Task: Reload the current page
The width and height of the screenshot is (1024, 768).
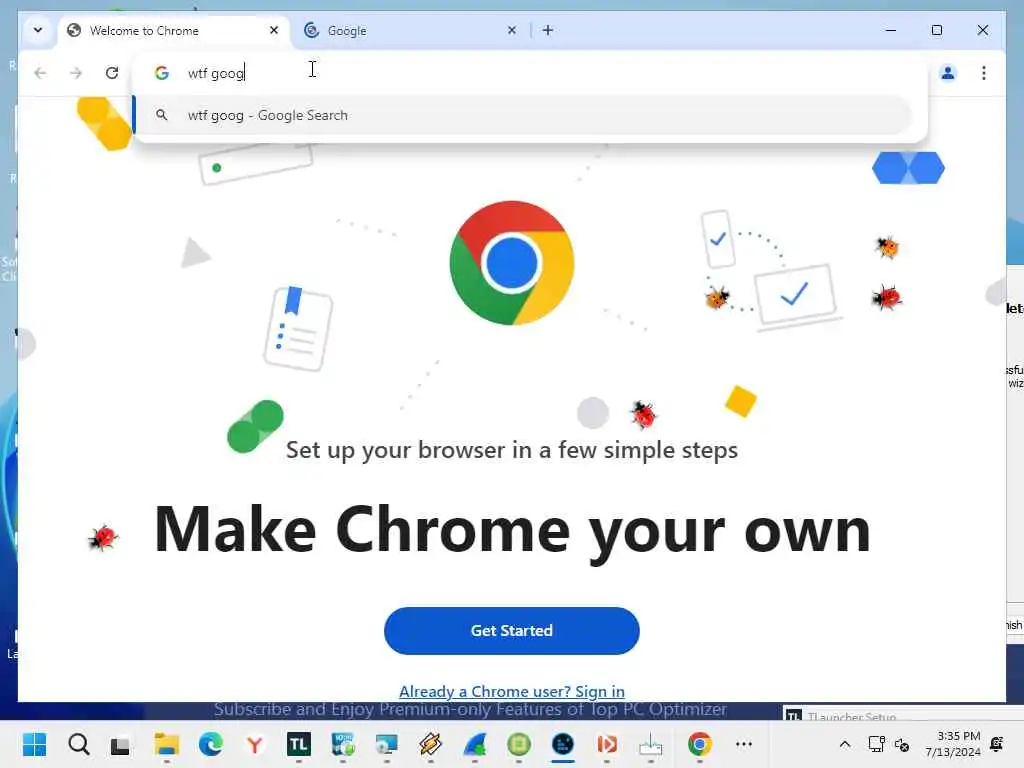Action: (x=112, y=72)
